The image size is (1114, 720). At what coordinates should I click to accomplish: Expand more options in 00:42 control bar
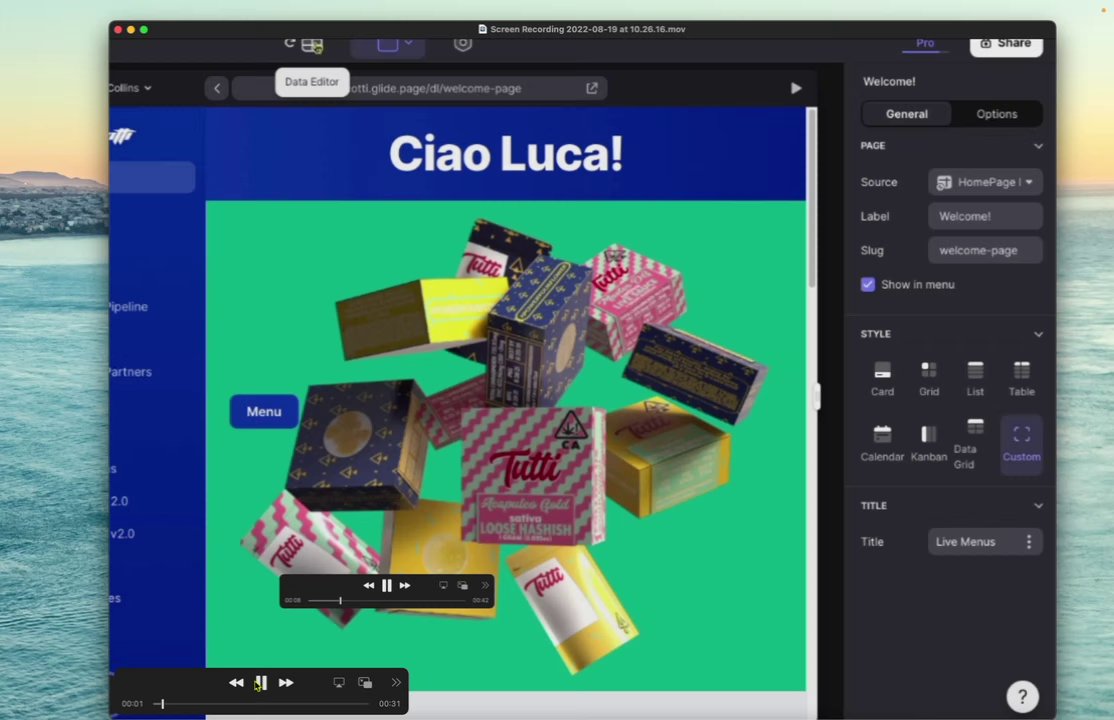tap(485, 585)
